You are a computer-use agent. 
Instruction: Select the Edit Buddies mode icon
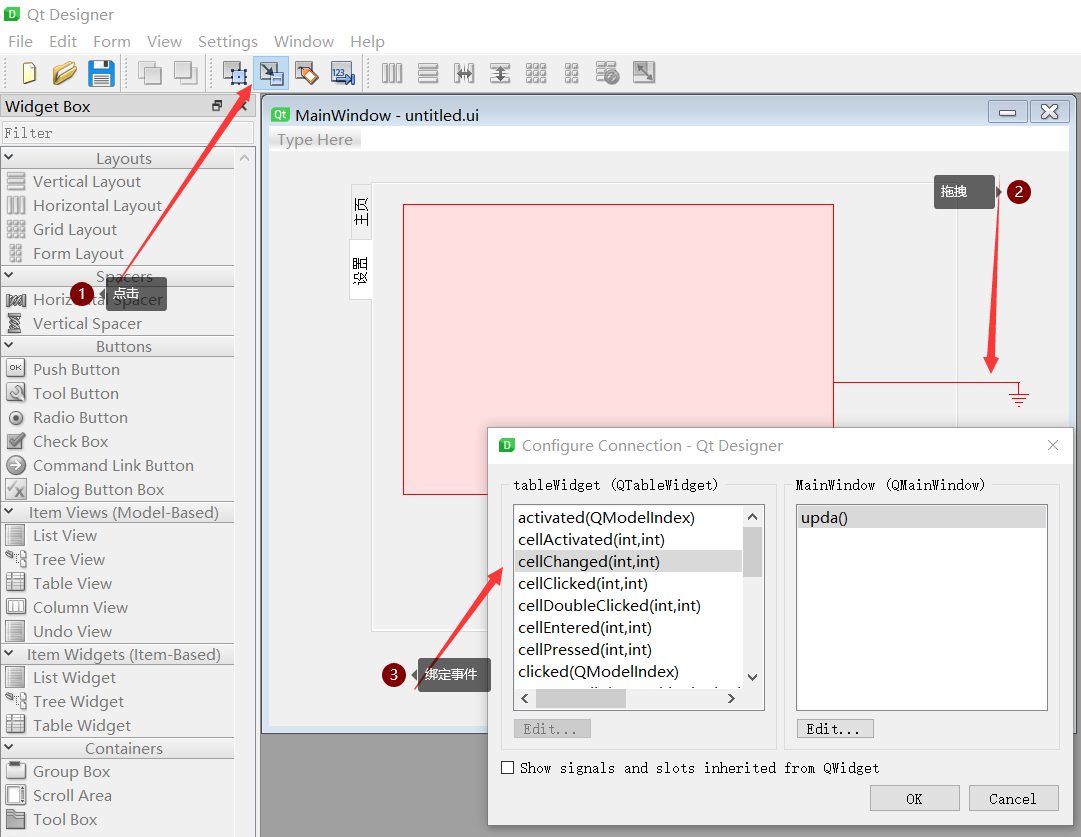(x=307, y=73)
